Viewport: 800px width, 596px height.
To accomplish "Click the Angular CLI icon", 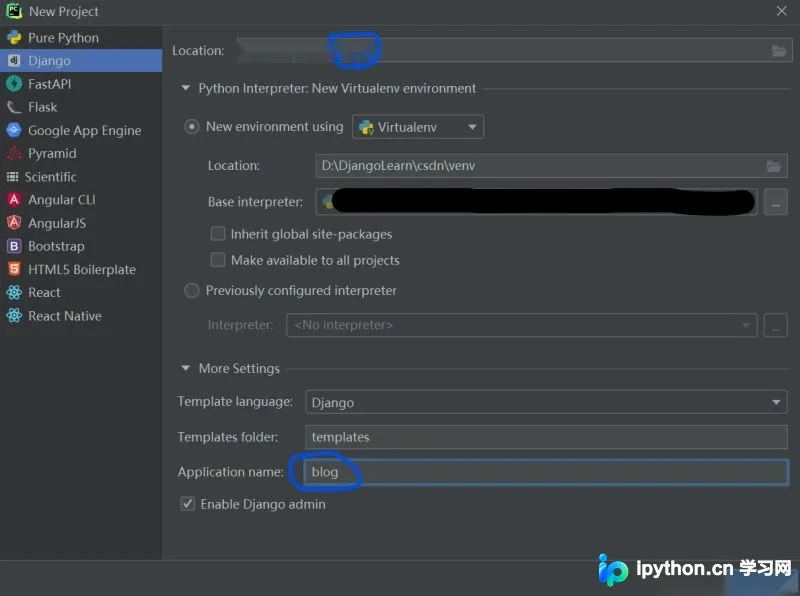I will (x=14, y=200).
